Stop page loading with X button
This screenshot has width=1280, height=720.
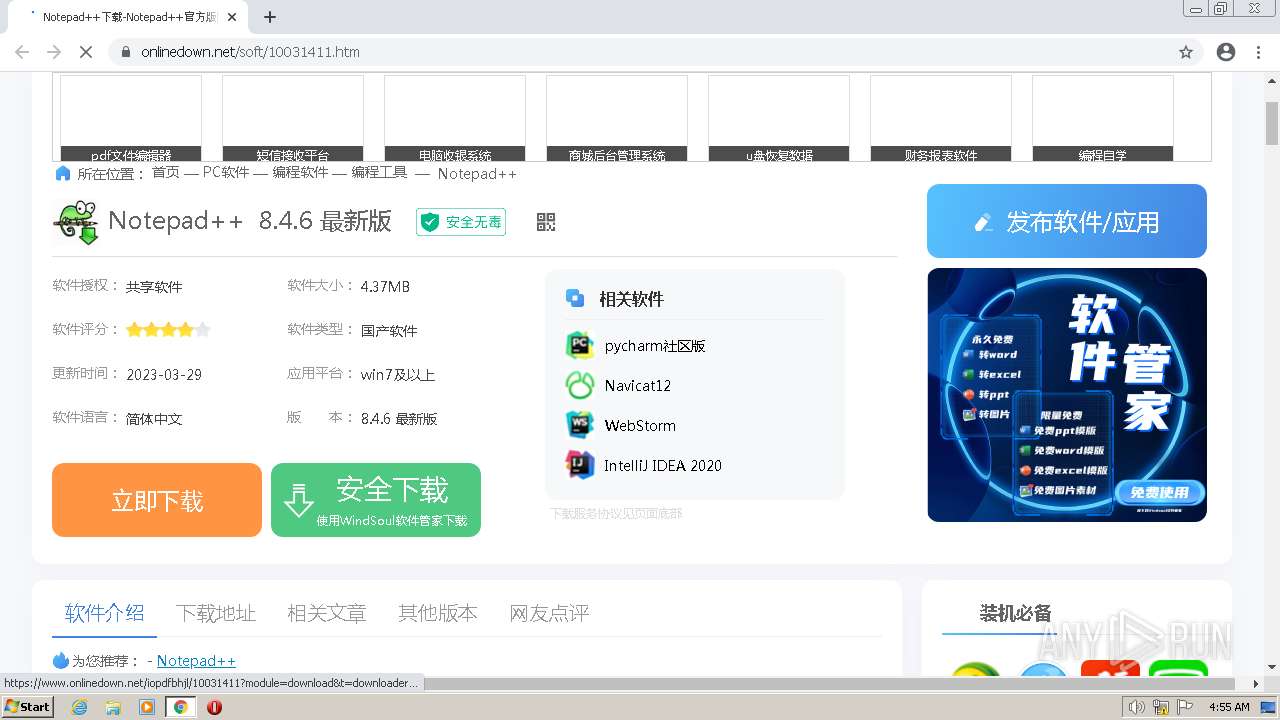pyautogui.click(x=86, y=52)
